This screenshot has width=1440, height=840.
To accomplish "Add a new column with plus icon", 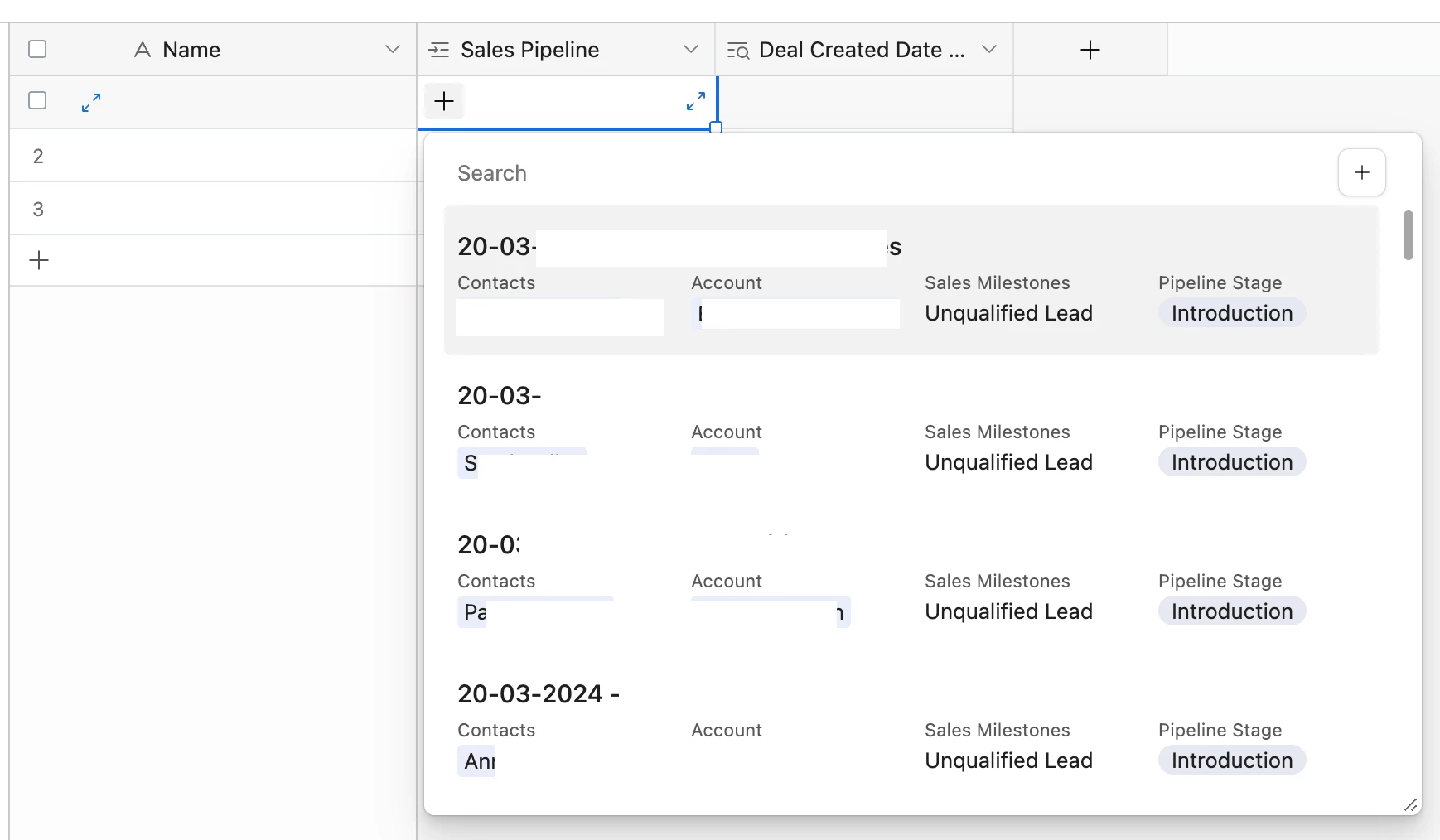I will pos(1090,50).
